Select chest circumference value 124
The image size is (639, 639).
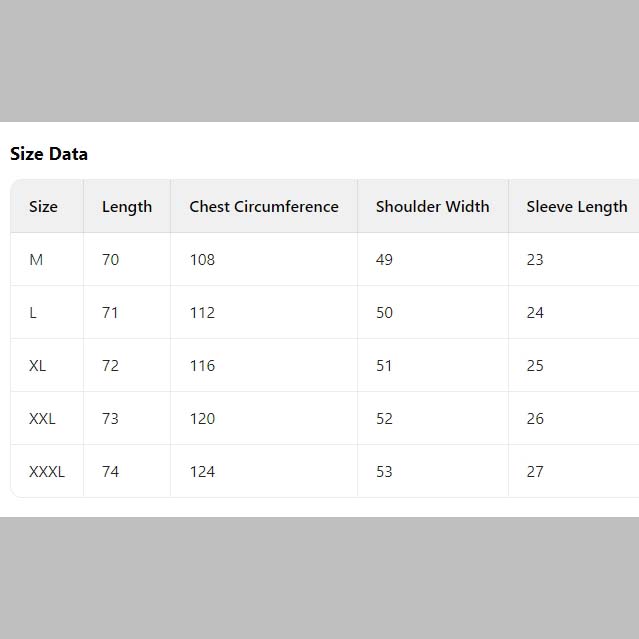[x=202, y=472]
